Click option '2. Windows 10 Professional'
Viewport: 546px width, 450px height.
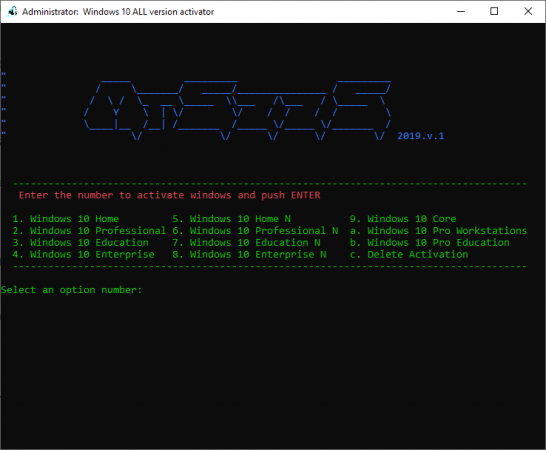coord(89,231)
